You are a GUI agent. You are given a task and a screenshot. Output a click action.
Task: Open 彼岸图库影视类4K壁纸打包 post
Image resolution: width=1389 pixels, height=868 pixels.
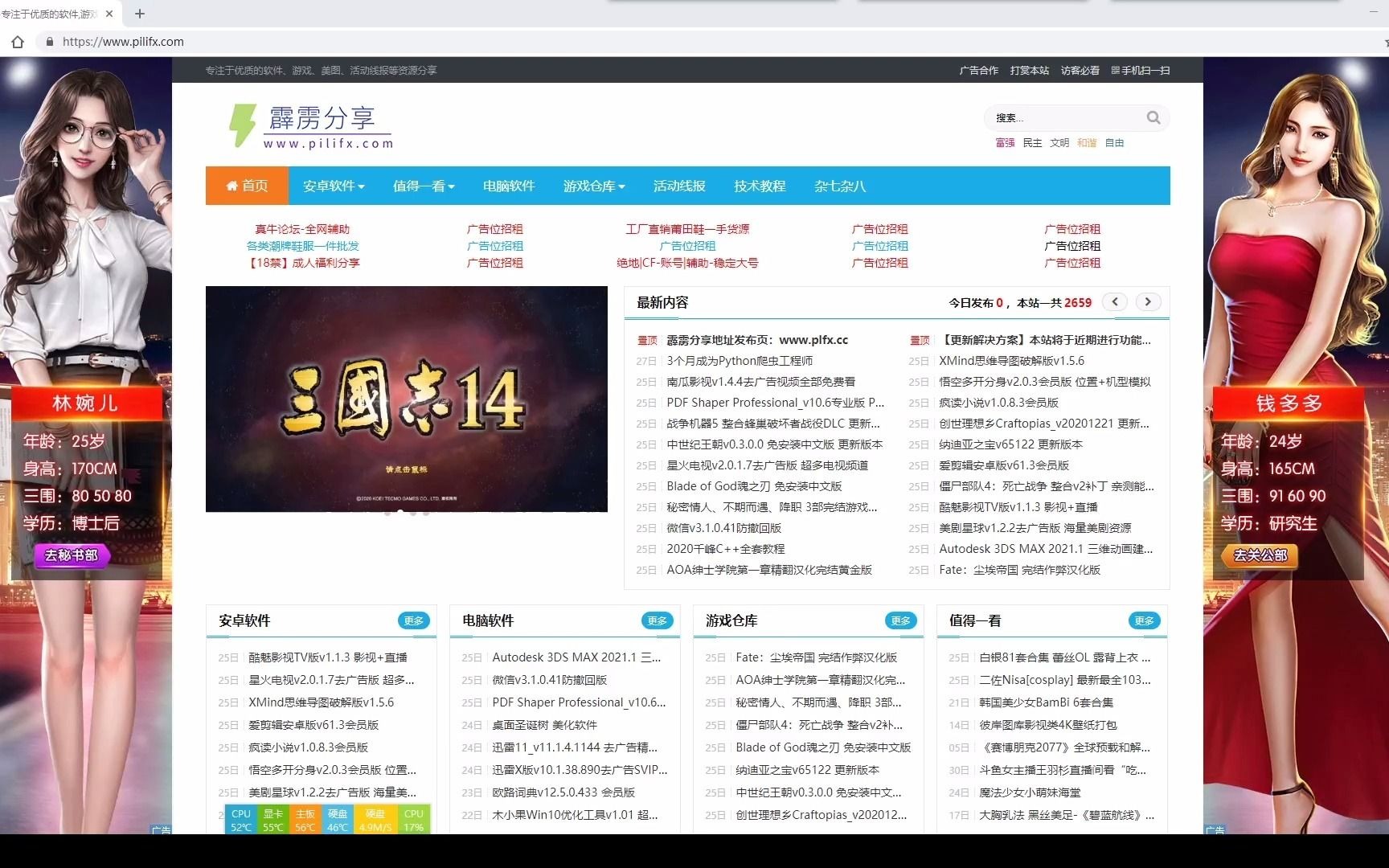pos(1047,725)
